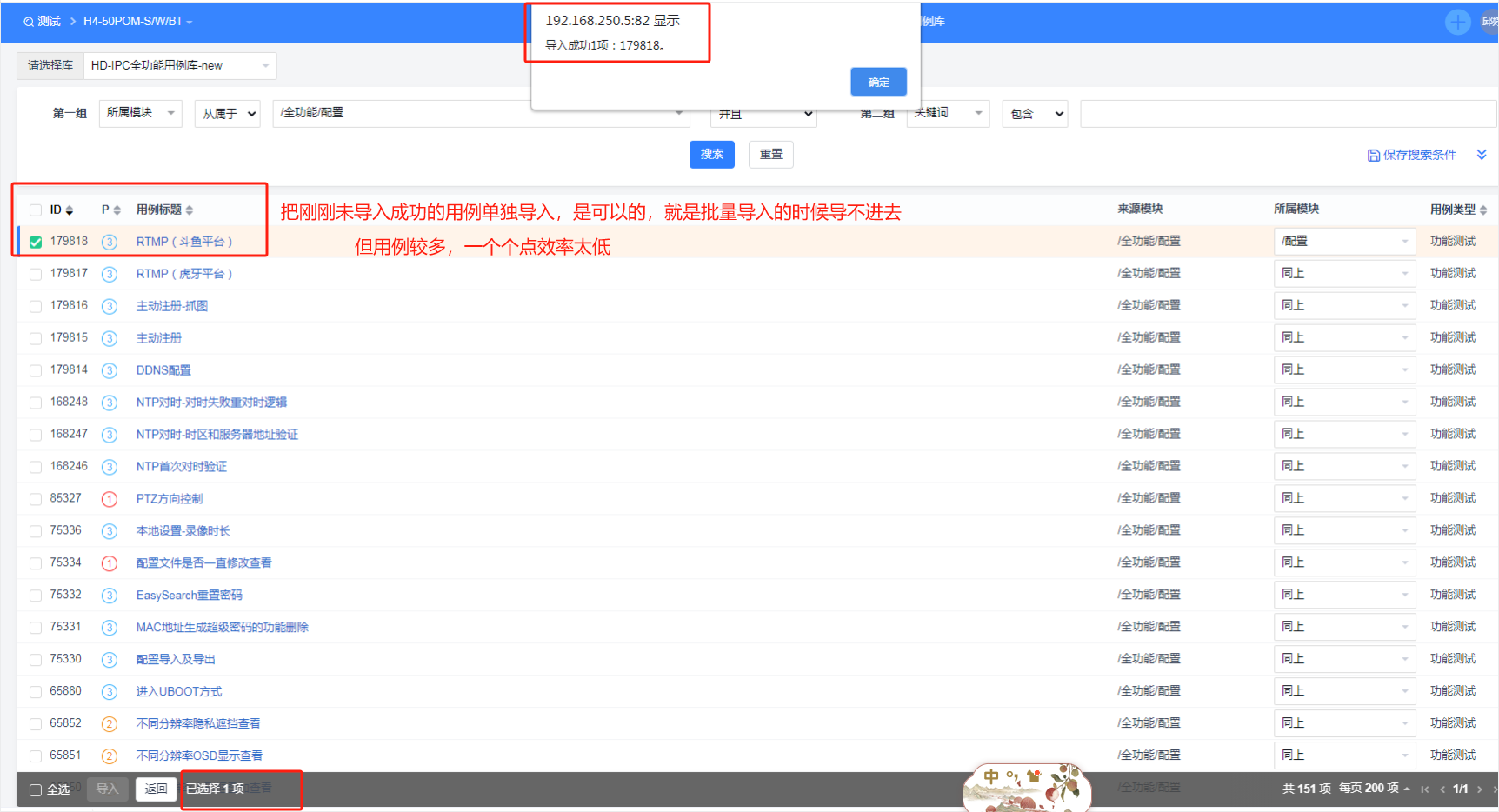This screenshot has width=1499, height=812.
Task: Open the case titled DDNS配置
Action: (x=163, y=370)
